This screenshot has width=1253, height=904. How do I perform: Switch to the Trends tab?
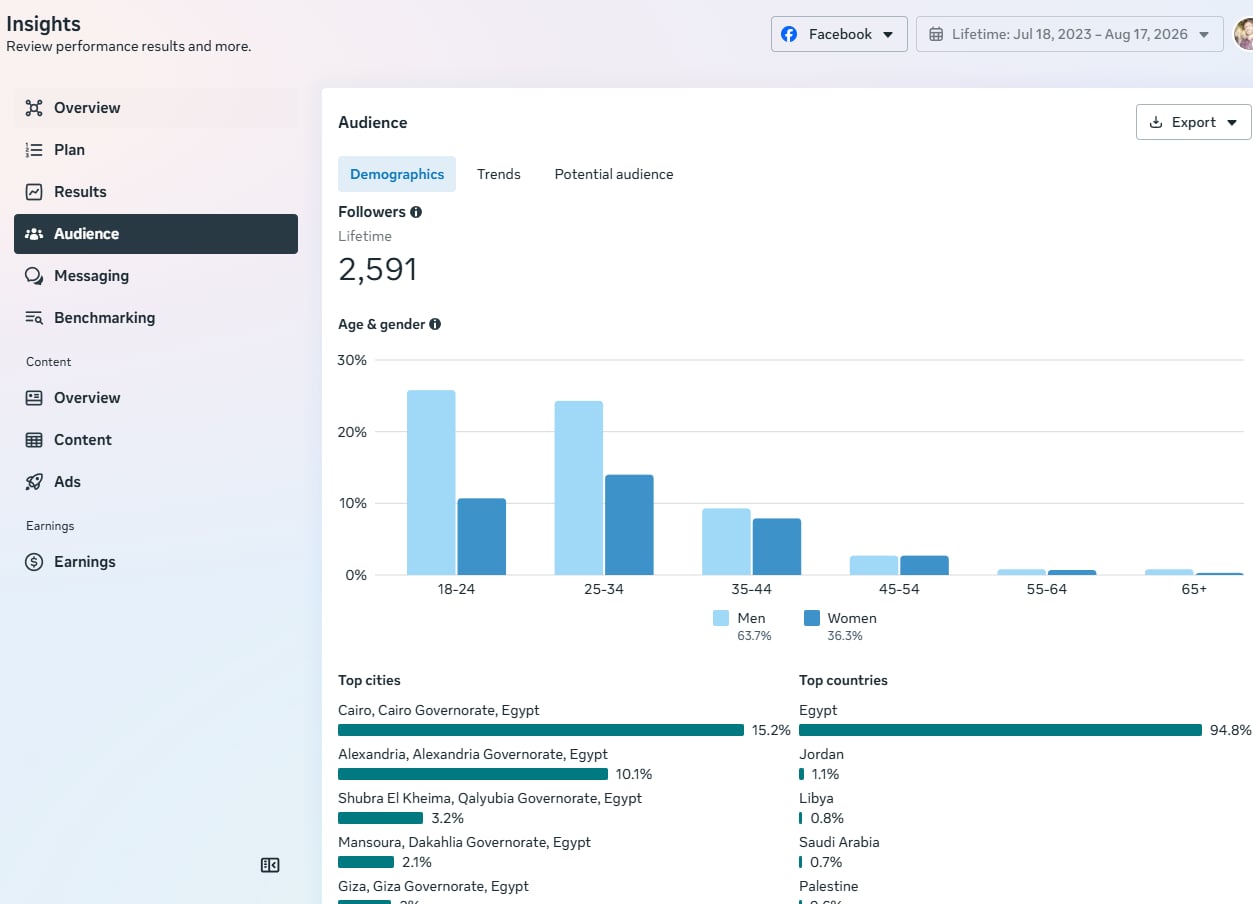click(499, 174)
